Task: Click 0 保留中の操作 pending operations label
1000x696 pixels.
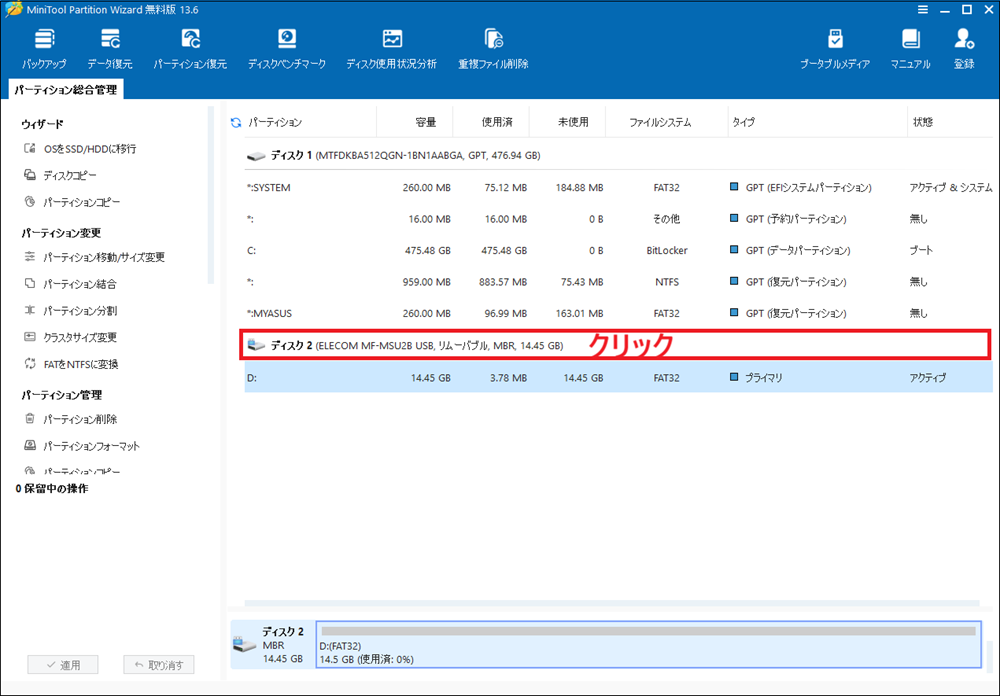Action: pos(52,489)
